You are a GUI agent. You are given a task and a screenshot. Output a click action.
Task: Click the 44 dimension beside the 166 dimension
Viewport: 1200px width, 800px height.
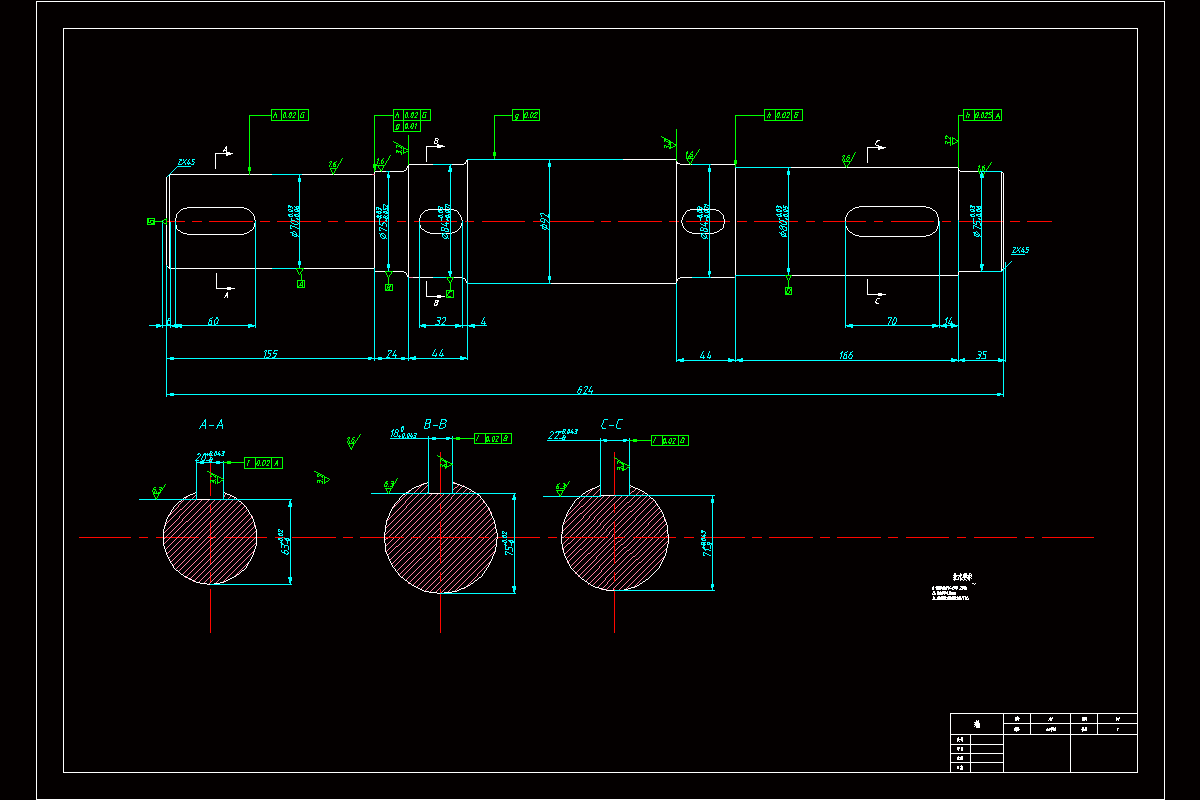click(x=705, y=354)
